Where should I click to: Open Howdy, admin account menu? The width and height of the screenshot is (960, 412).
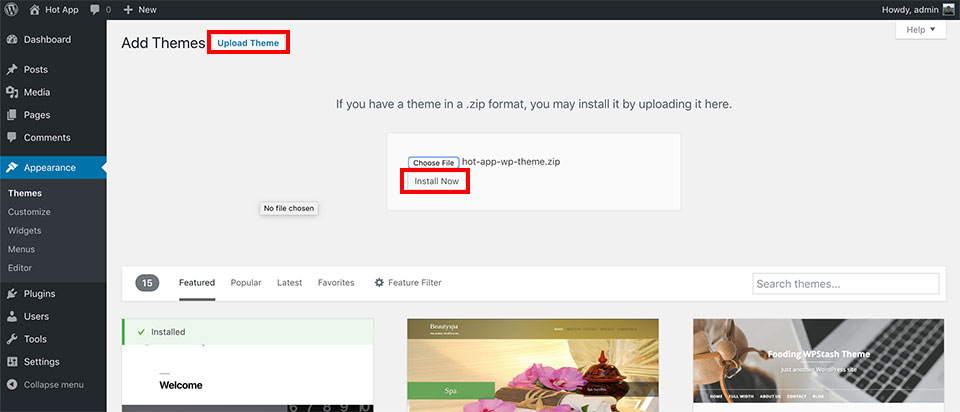[x=917, y=9]
